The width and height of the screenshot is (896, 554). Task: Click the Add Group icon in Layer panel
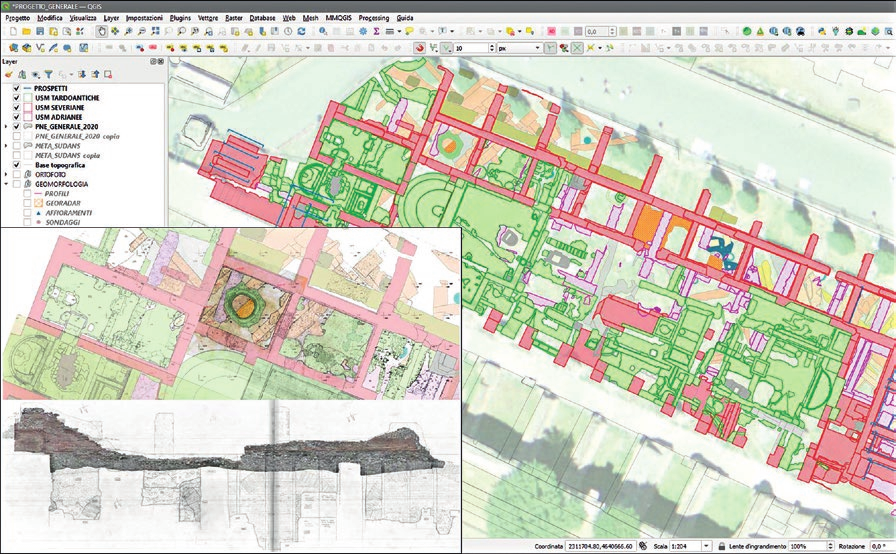click(x=22, y=74)
